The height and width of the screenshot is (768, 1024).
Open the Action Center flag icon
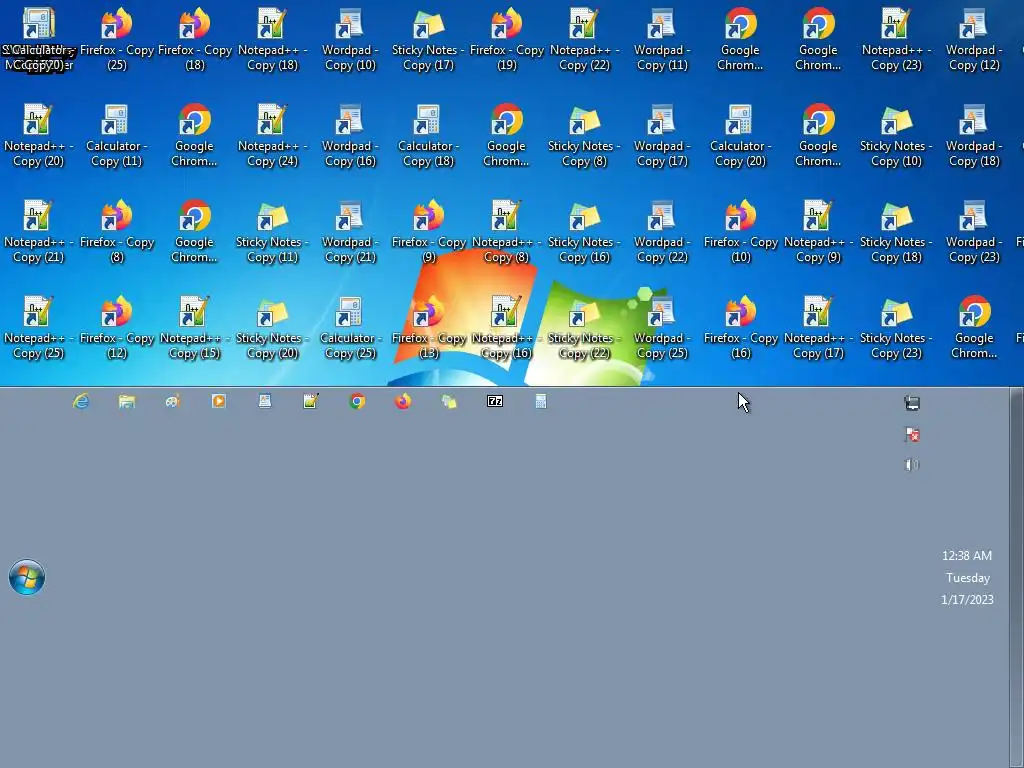[x=912, y=434]
